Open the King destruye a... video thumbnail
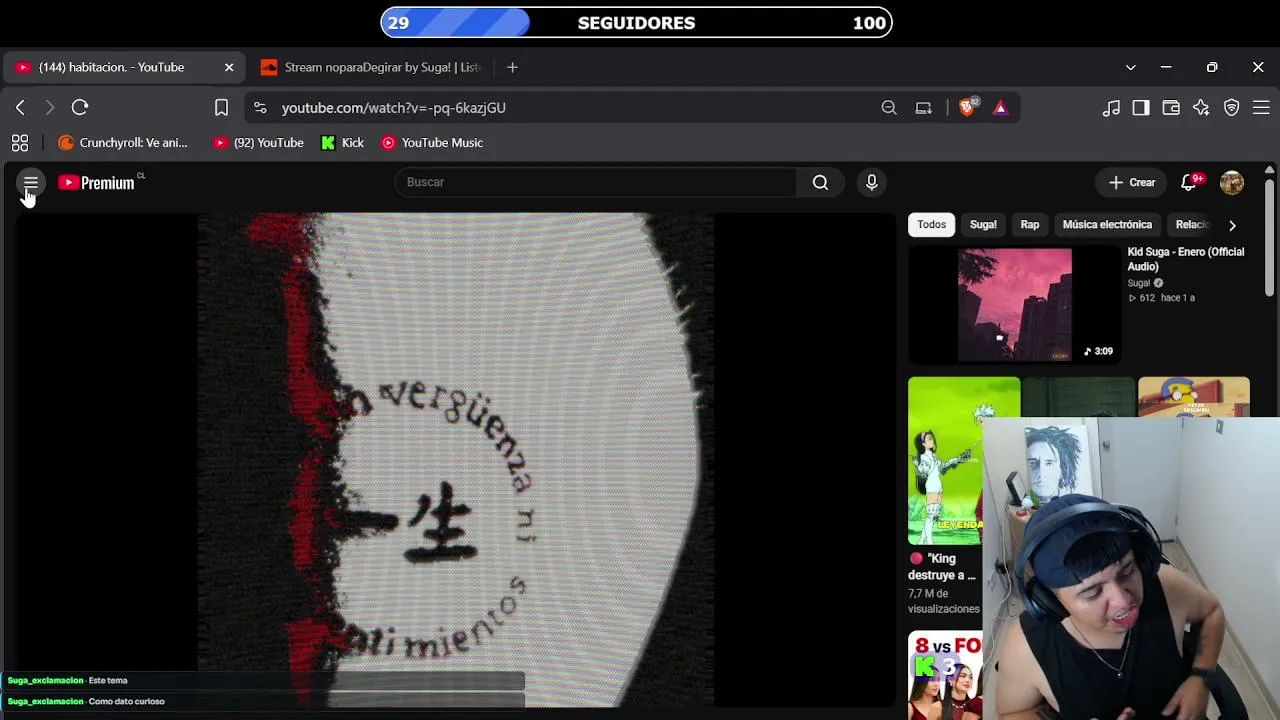 [x=964, y=460]
